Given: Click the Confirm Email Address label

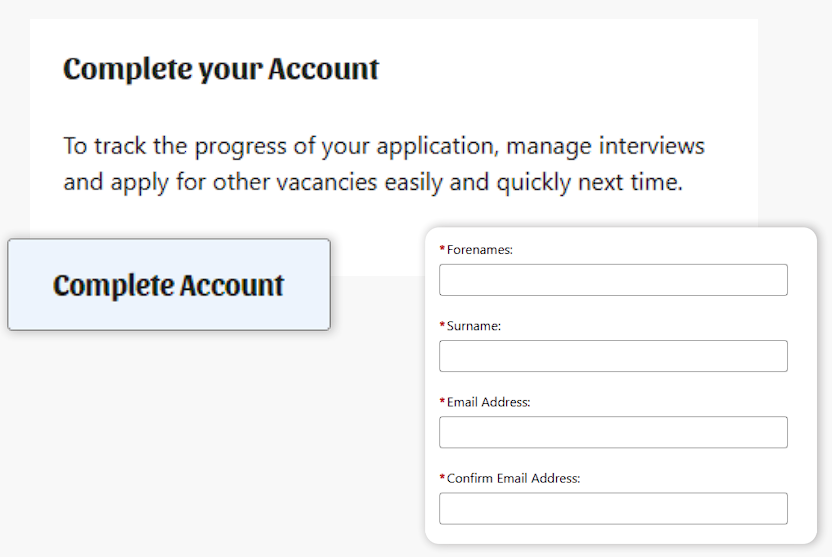Looking at the screenshot, I should [x=513, y=478].
